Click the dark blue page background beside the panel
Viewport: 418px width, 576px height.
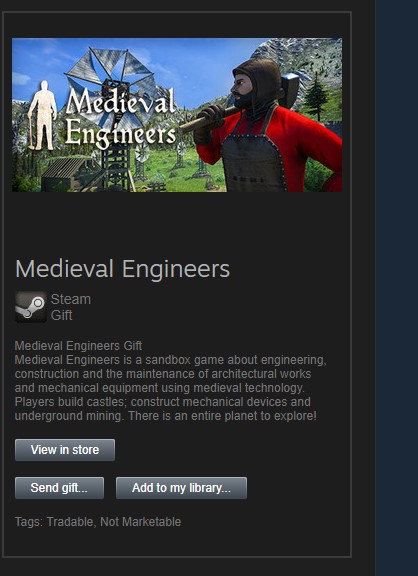pos(397,288)
